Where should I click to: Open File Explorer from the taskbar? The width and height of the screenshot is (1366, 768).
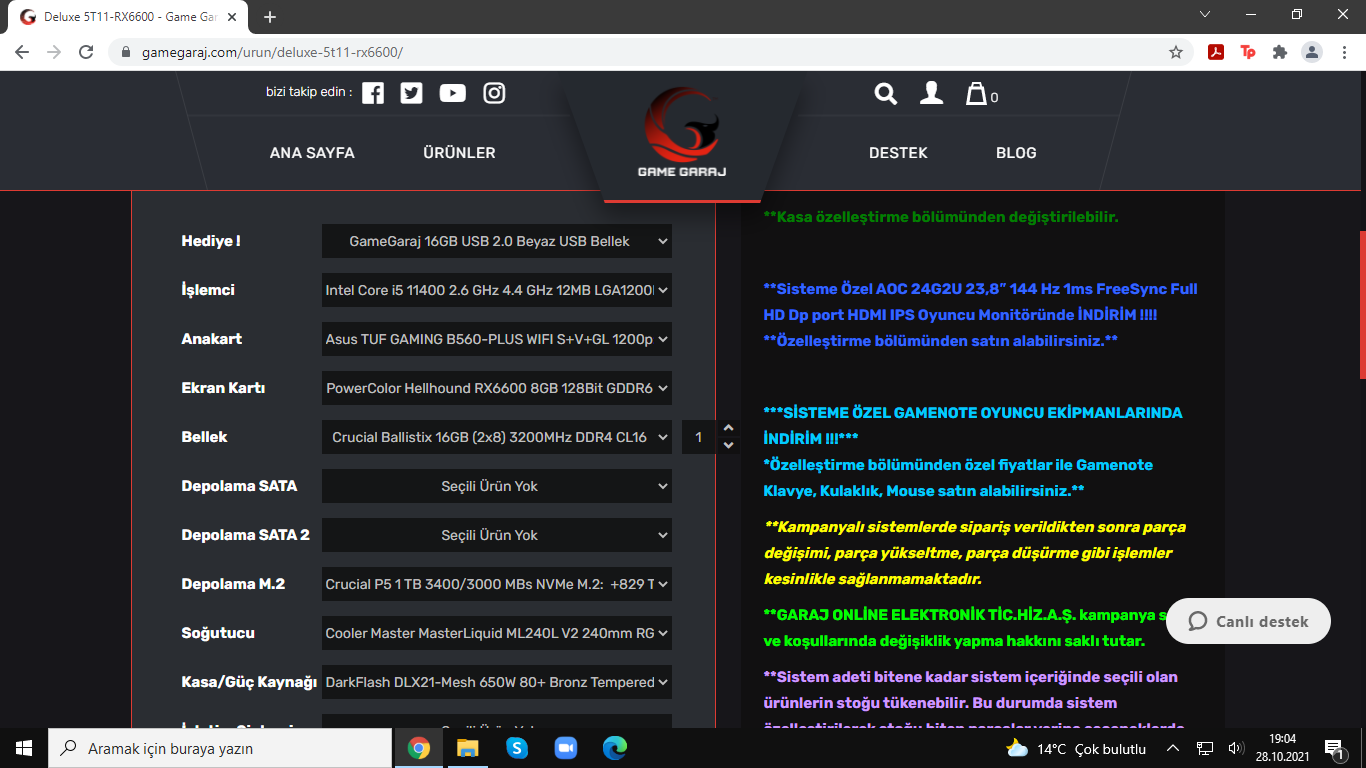coord(468,748)
